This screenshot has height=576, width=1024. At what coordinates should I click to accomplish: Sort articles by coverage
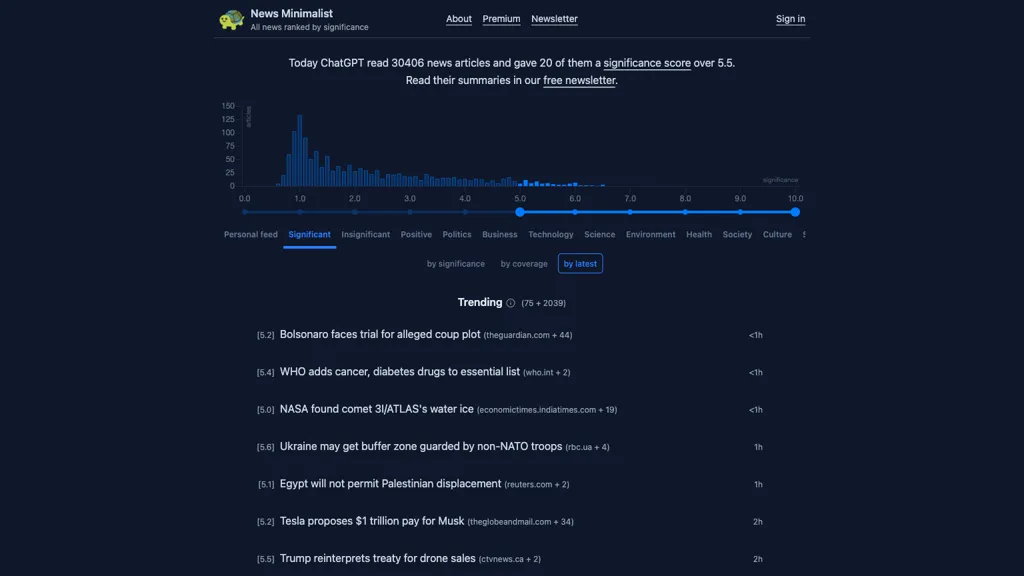[x=524, y=264]
